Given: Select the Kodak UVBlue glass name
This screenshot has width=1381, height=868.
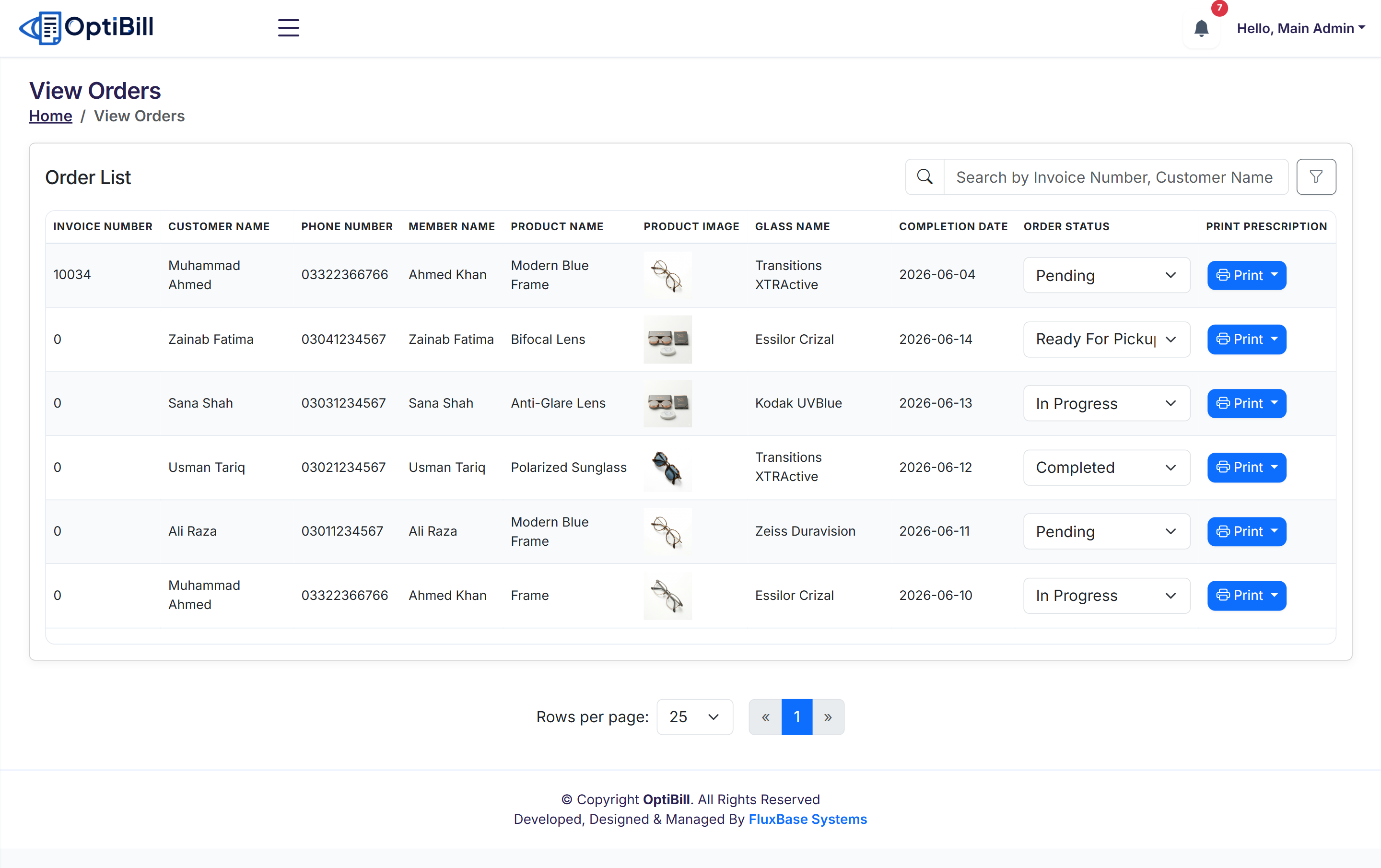Looking at the screenshot, I should 798,403.
